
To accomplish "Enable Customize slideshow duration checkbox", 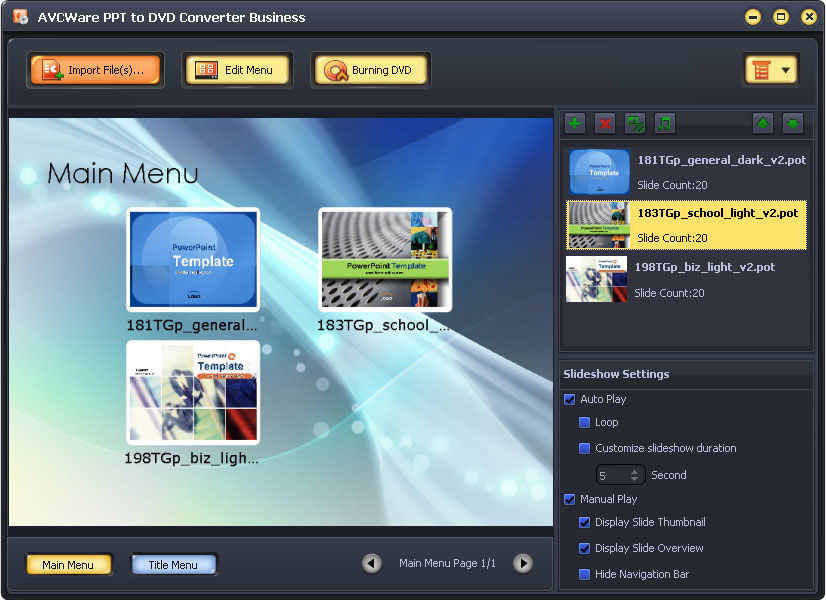I will click(x=584, y=448).
